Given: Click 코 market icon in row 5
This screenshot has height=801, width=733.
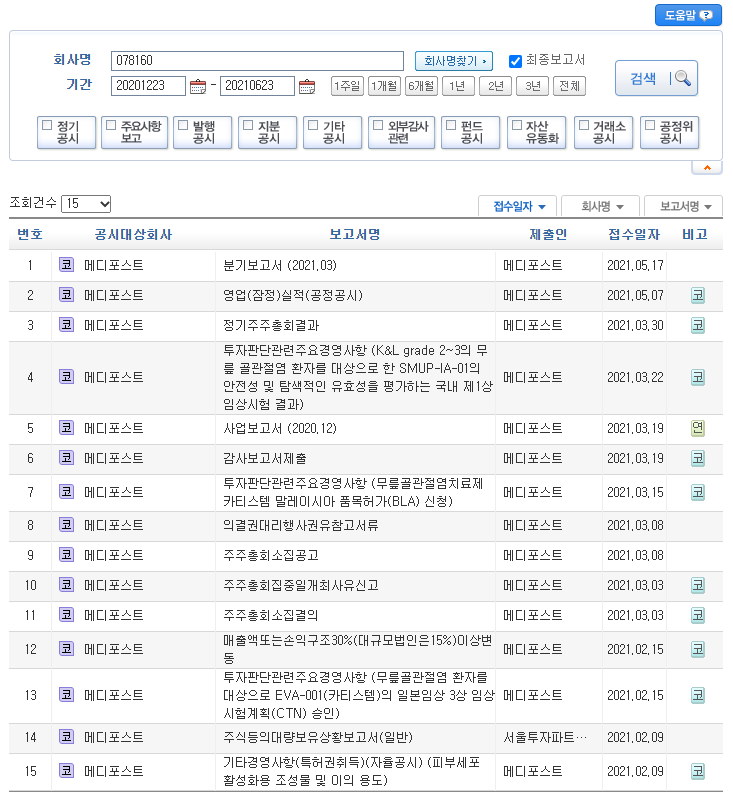Looking at the screenshot, I should (x=66, y=428).
